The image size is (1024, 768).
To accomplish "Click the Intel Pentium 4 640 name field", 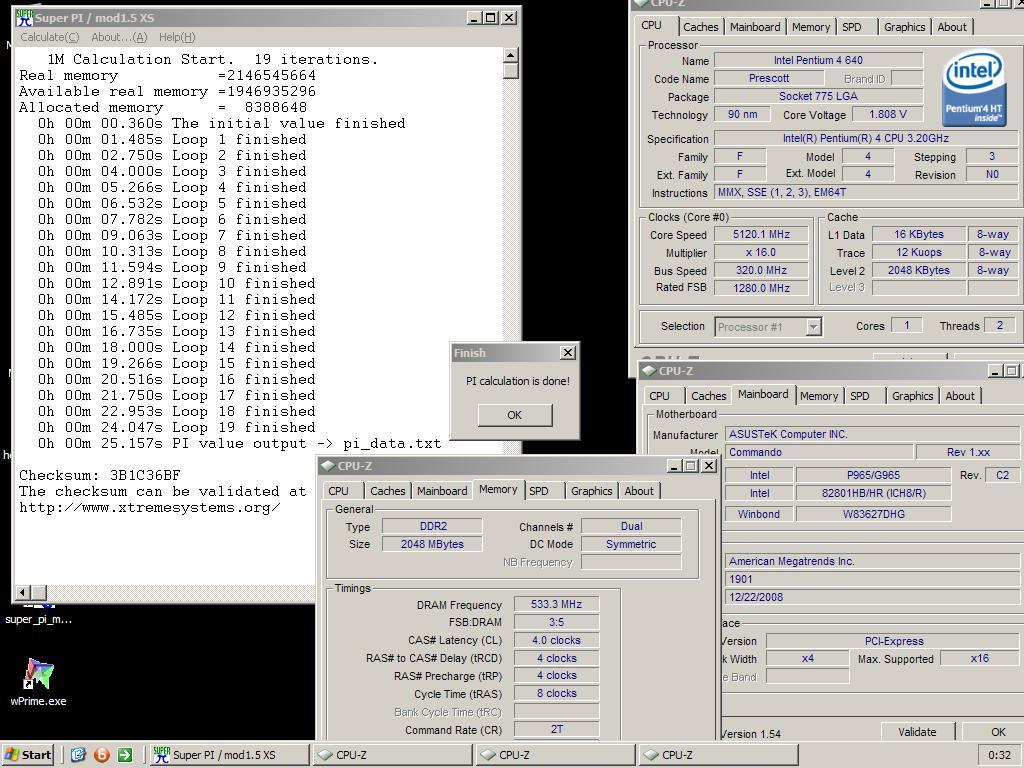I will click(x=818, y=60).
